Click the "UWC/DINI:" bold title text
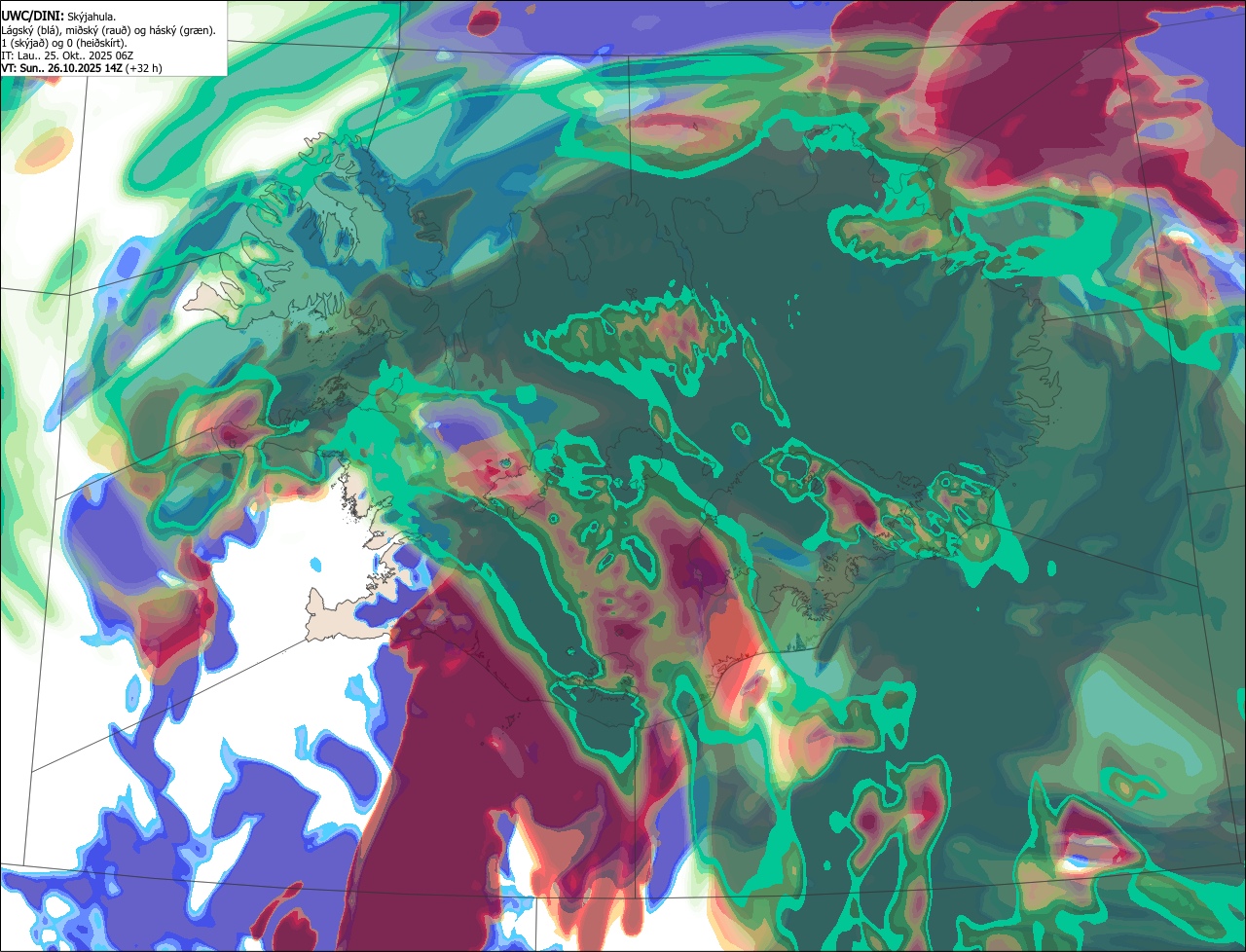This screenshot has height=952, width=1246. point(32,16)
